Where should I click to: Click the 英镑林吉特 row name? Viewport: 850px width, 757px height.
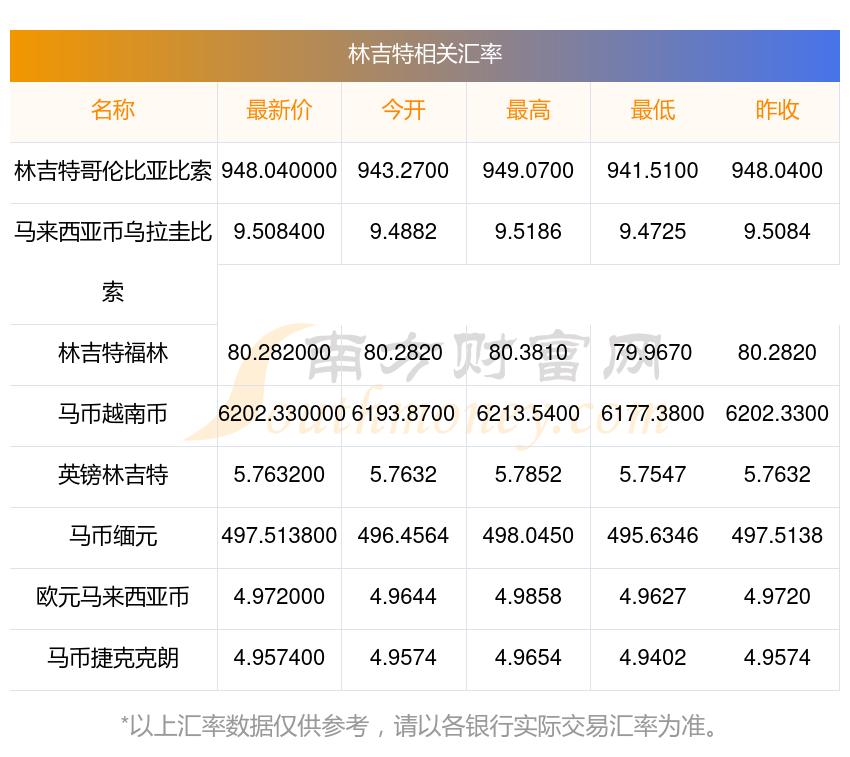[113, 475]
